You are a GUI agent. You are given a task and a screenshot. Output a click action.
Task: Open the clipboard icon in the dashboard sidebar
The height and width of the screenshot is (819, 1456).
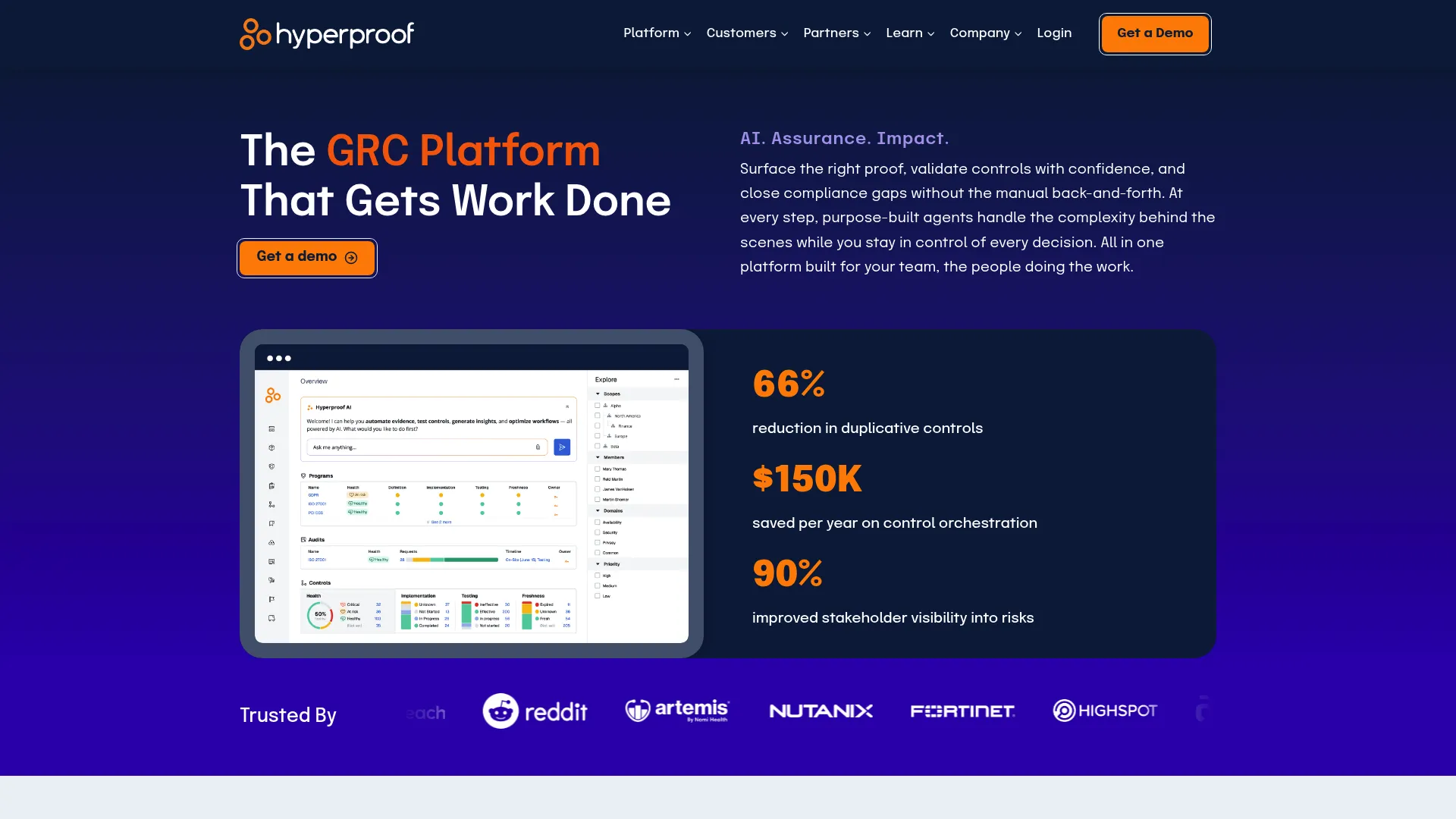(x=271, y=485)
